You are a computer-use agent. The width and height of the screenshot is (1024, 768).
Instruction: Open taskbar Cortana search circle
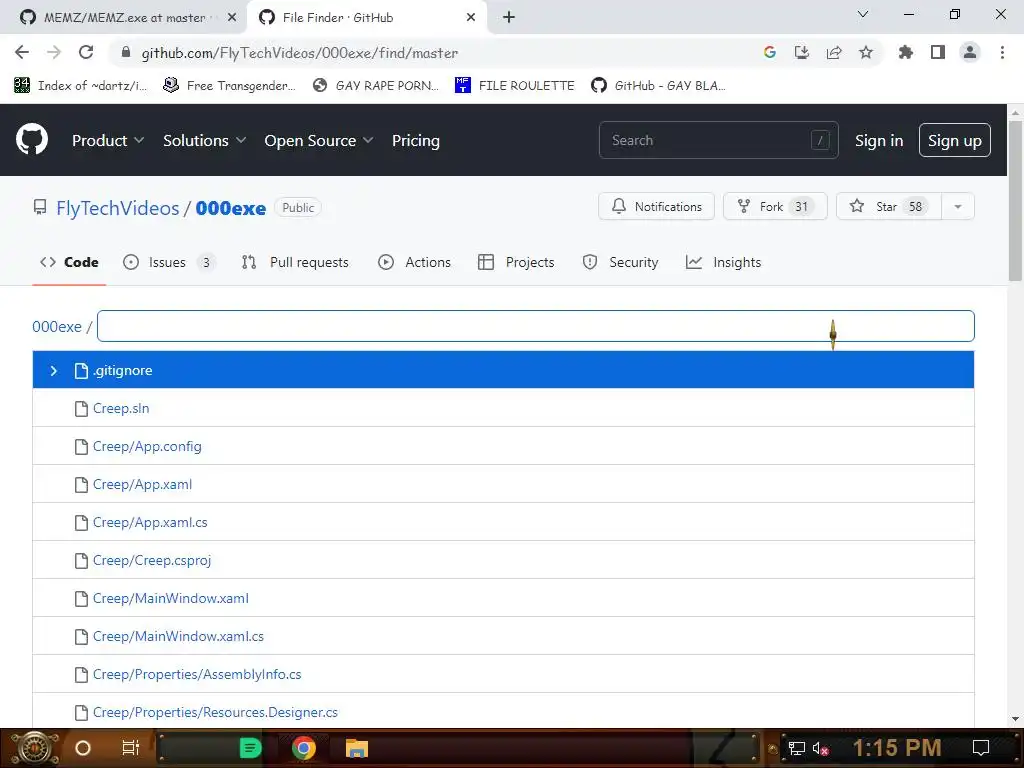[x=82, y=748]
